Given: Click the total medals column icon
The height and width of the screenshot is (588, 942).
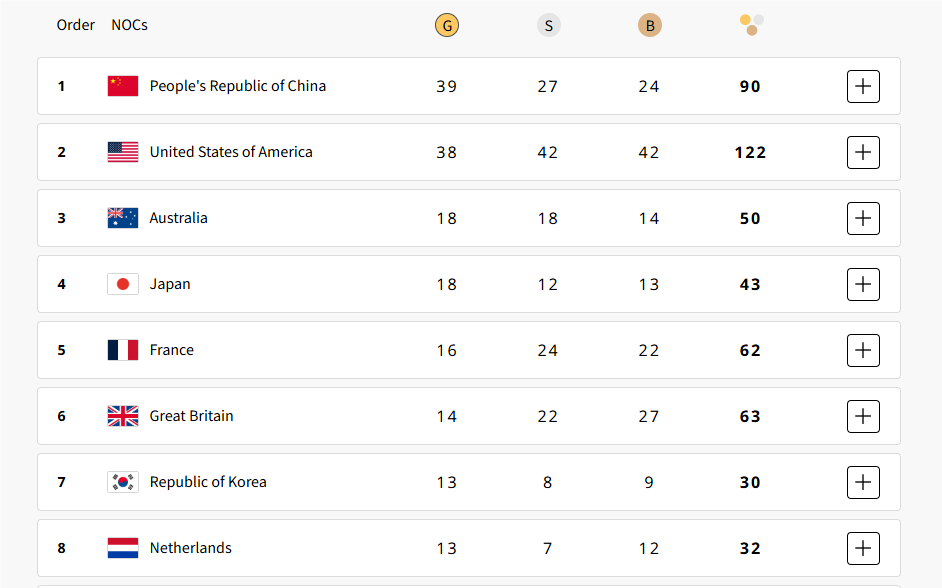Looking at the screenshot, I should [x=751, y=25].
